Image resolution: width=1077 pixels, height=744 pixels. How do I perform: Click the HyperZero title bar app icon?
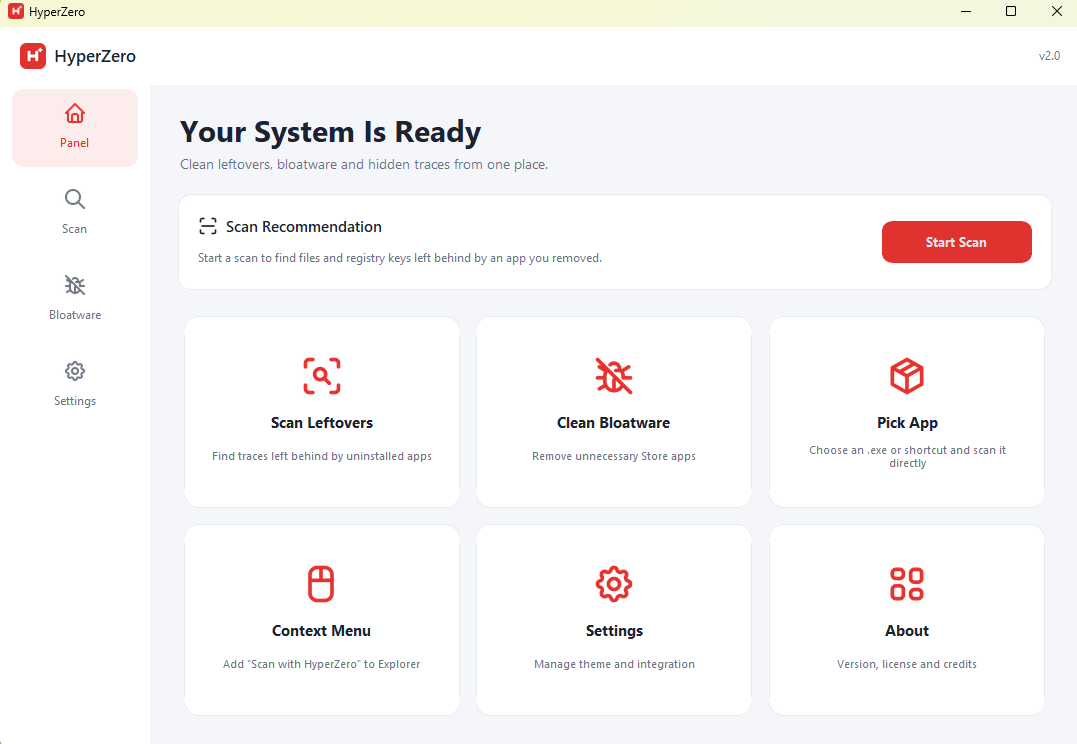16,12
